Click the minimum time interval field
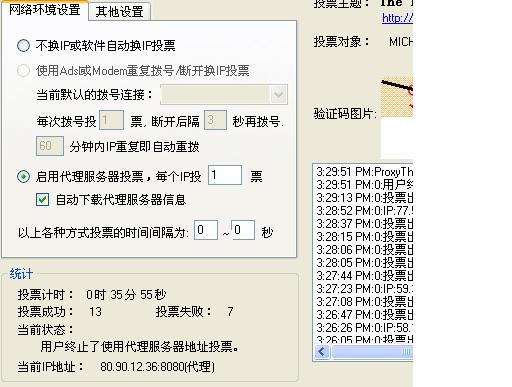Image resolution: width=512 pixels, height=387 pixels. (x=206, y=230)
